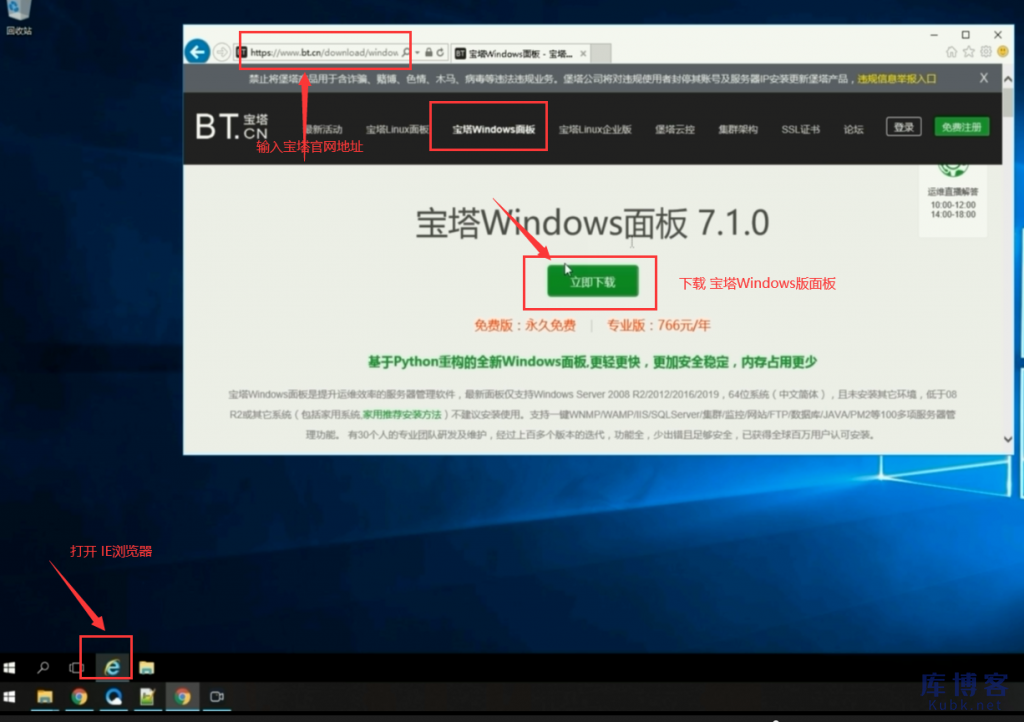The height and width of the screenshot is (722, 1024).
Task: Open the 回收站 recycle bin desktop icon
Action: click(18, 16)
